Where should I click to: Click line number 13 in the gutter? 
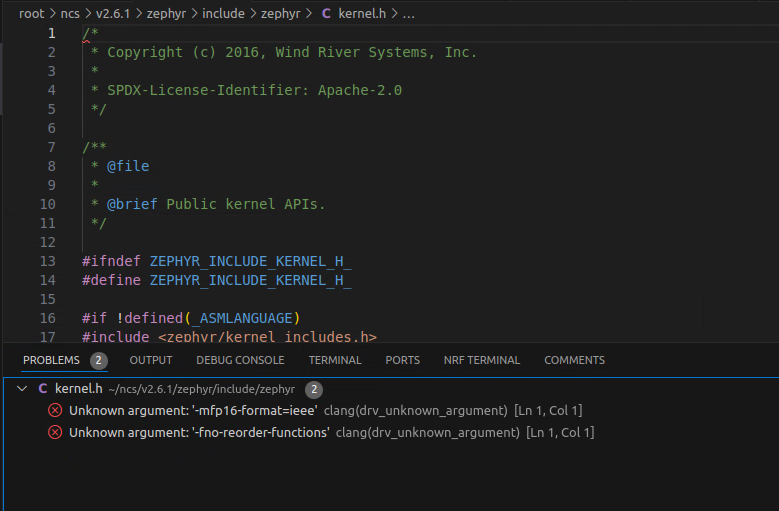pyautogui.click(x=47, y=261)
